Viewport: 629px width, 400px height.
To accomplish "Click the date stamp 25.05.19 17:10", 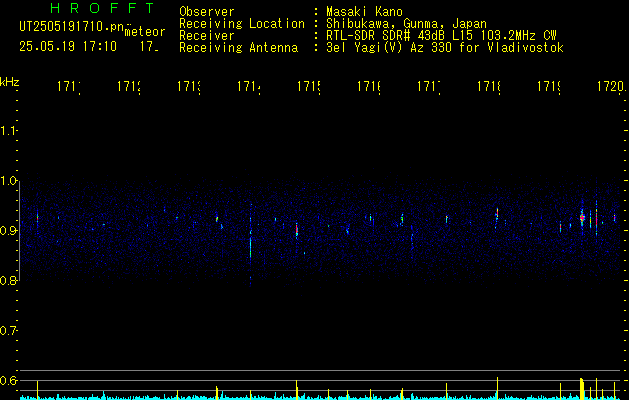I will (68, 46).
